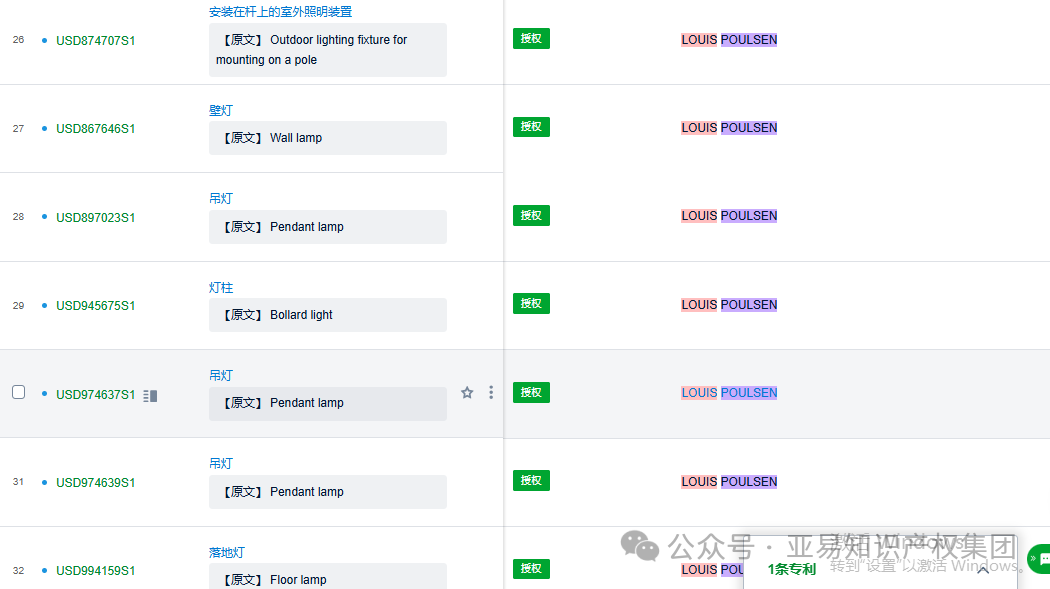Select the Floor lamp original text box

coord(327,578)
